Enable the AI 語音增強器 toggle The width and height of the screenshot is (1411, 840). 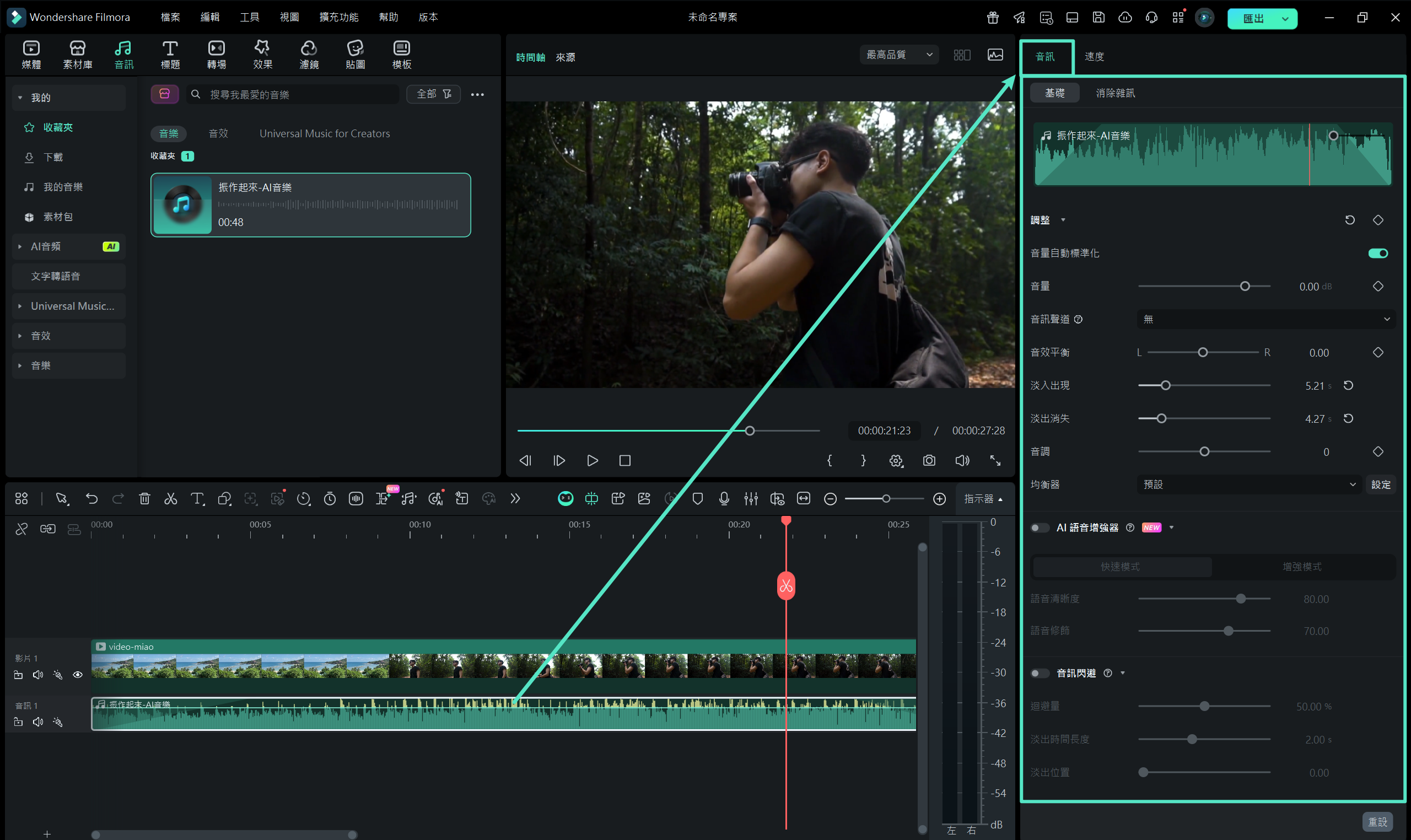pos(1039,527)
